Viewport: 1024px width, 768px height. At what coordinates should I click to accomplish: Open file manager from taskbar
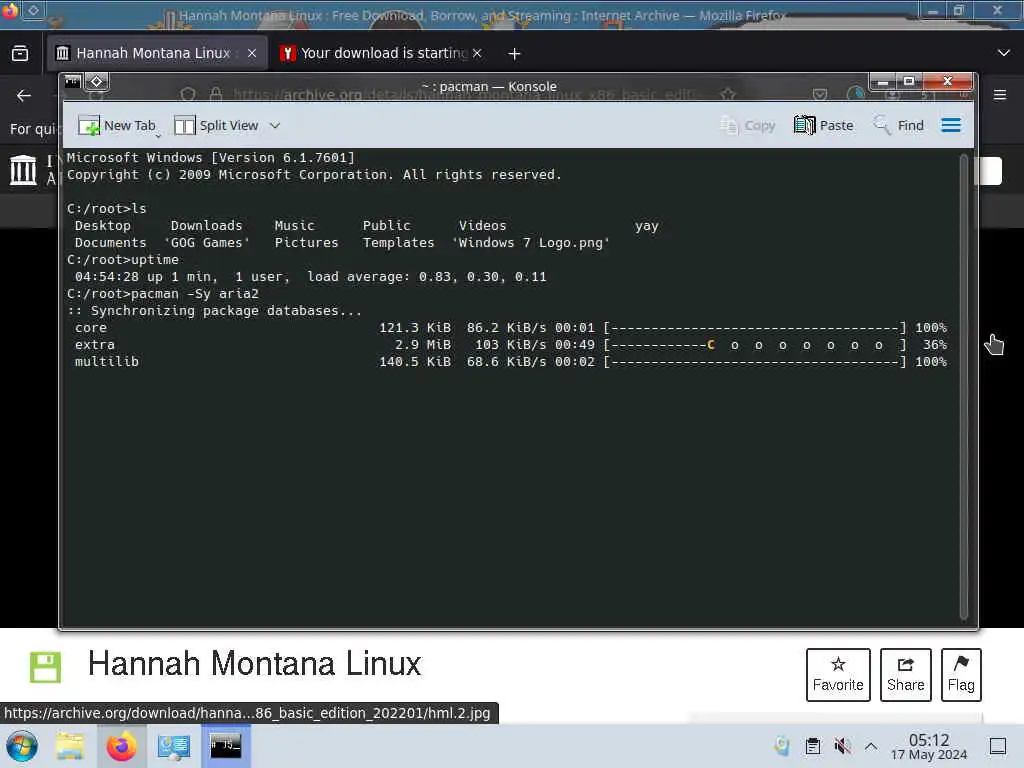(70, 746)
